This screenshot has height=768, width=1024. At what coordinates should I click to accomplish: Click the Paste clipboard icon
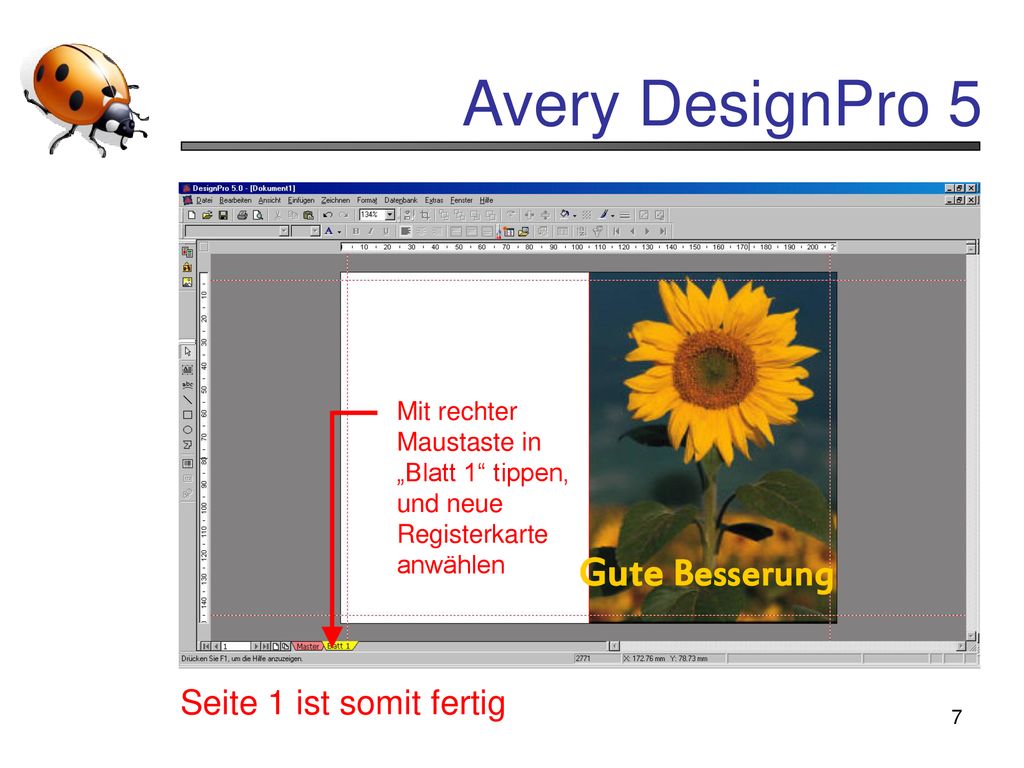(308, 215)
